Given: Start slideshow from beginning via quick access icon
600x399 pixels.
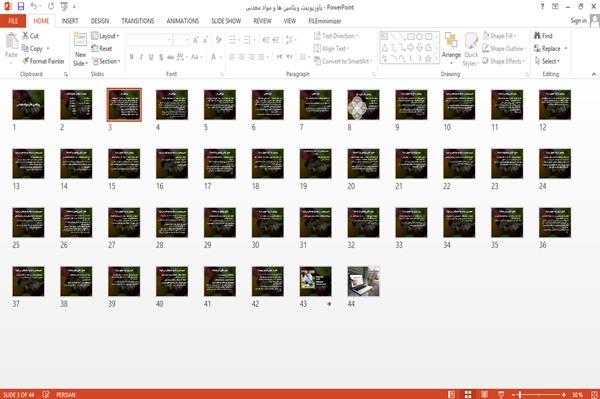Looking at the screenshot, I should 64,7.
